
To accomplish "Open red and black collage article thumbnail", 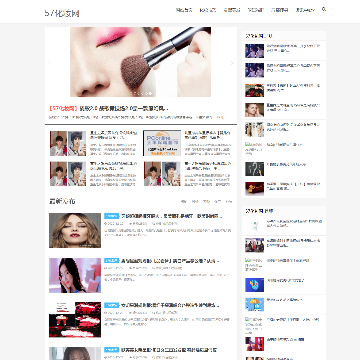I will 75,320.
